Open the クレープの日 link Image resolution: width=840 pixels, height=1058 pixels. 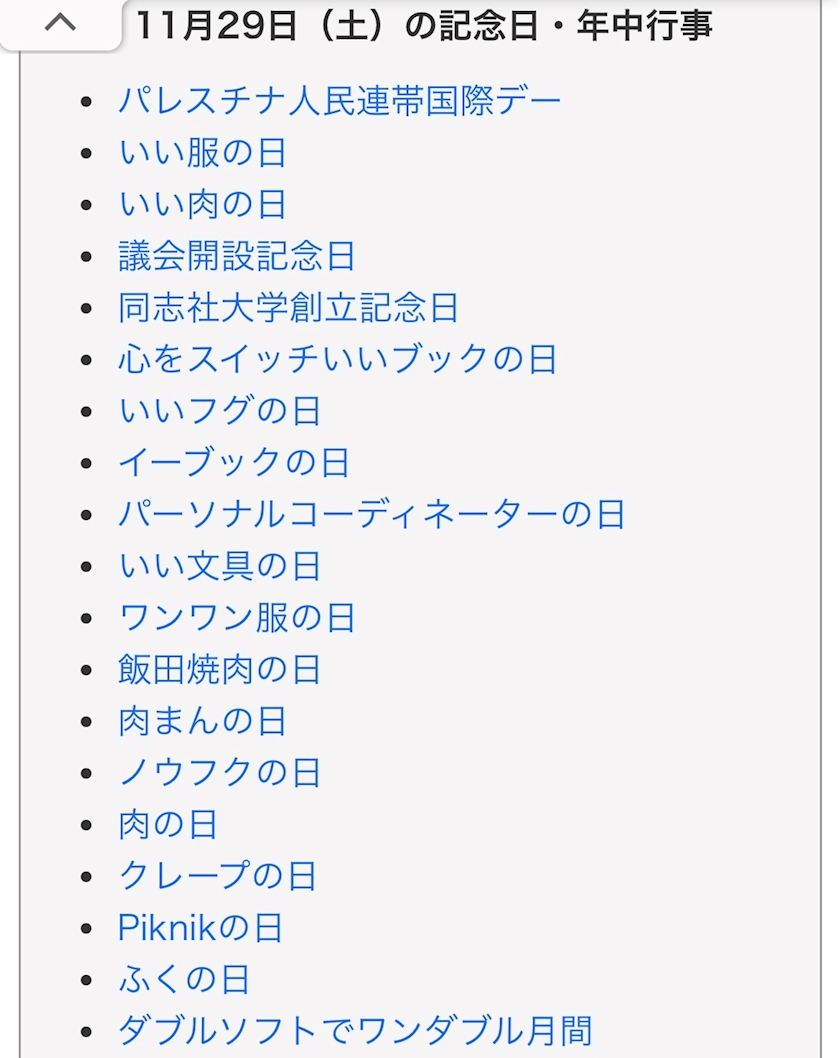pyautogui.click(x=217, y=877)
